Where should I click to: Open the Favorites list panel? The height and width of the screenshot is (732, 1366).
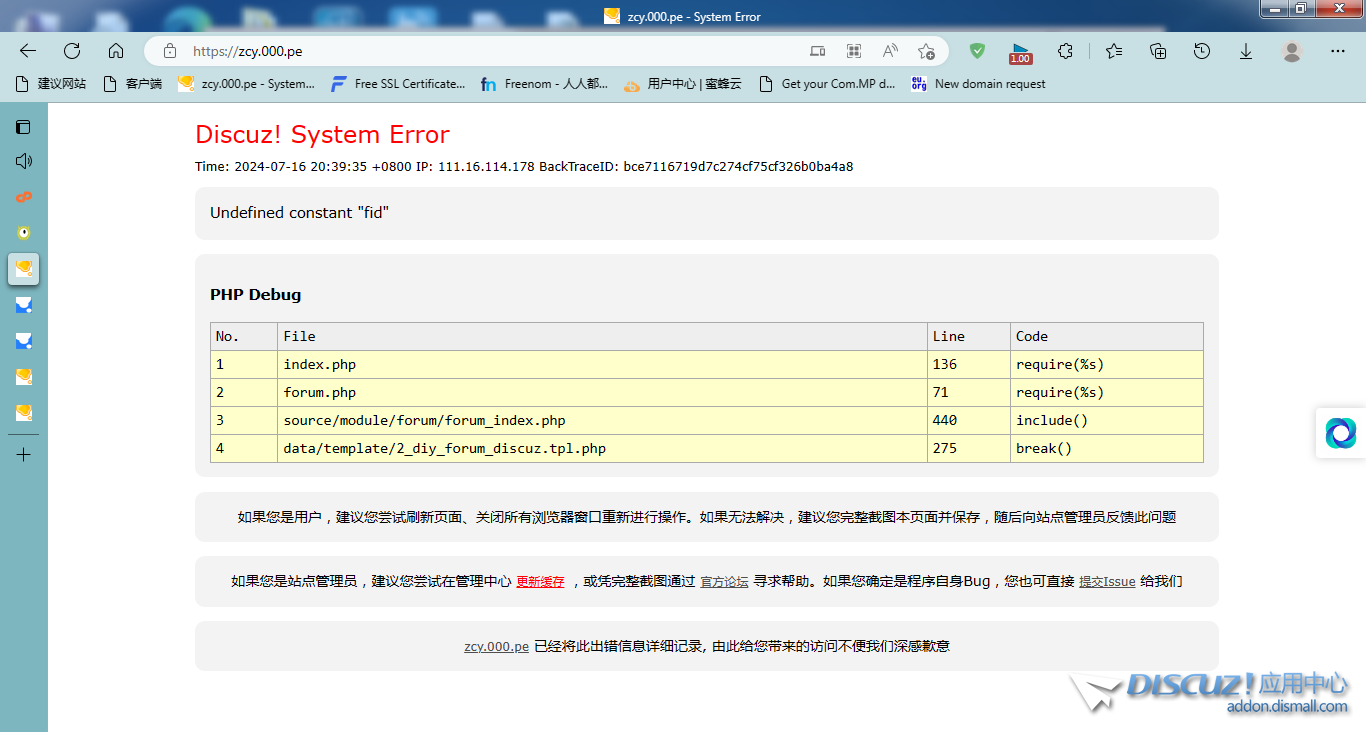[1114, 51]
